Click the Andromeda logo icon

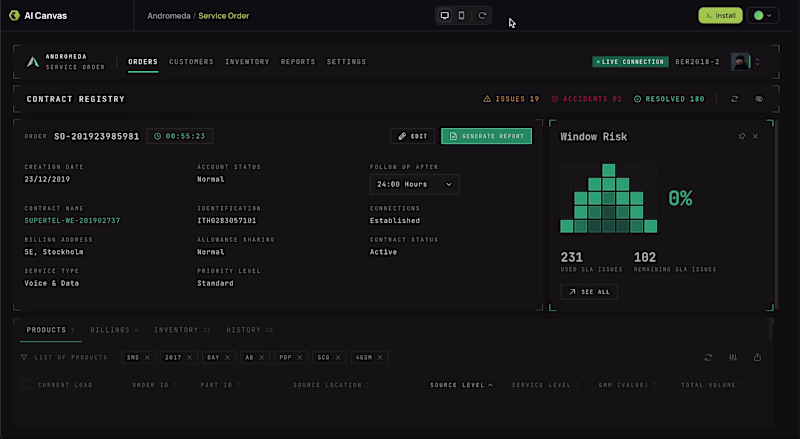coord(33,62)
